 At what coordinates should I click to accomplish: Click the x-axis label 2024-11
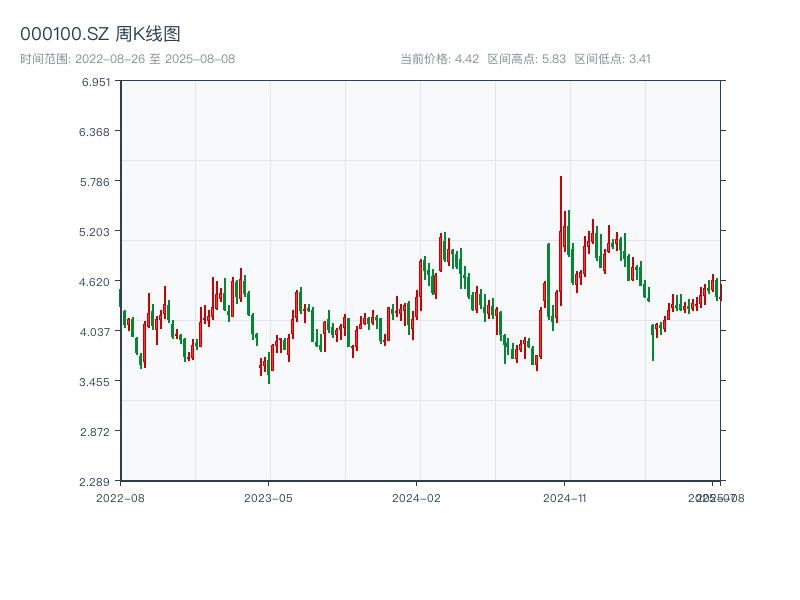tap(565, 498)
